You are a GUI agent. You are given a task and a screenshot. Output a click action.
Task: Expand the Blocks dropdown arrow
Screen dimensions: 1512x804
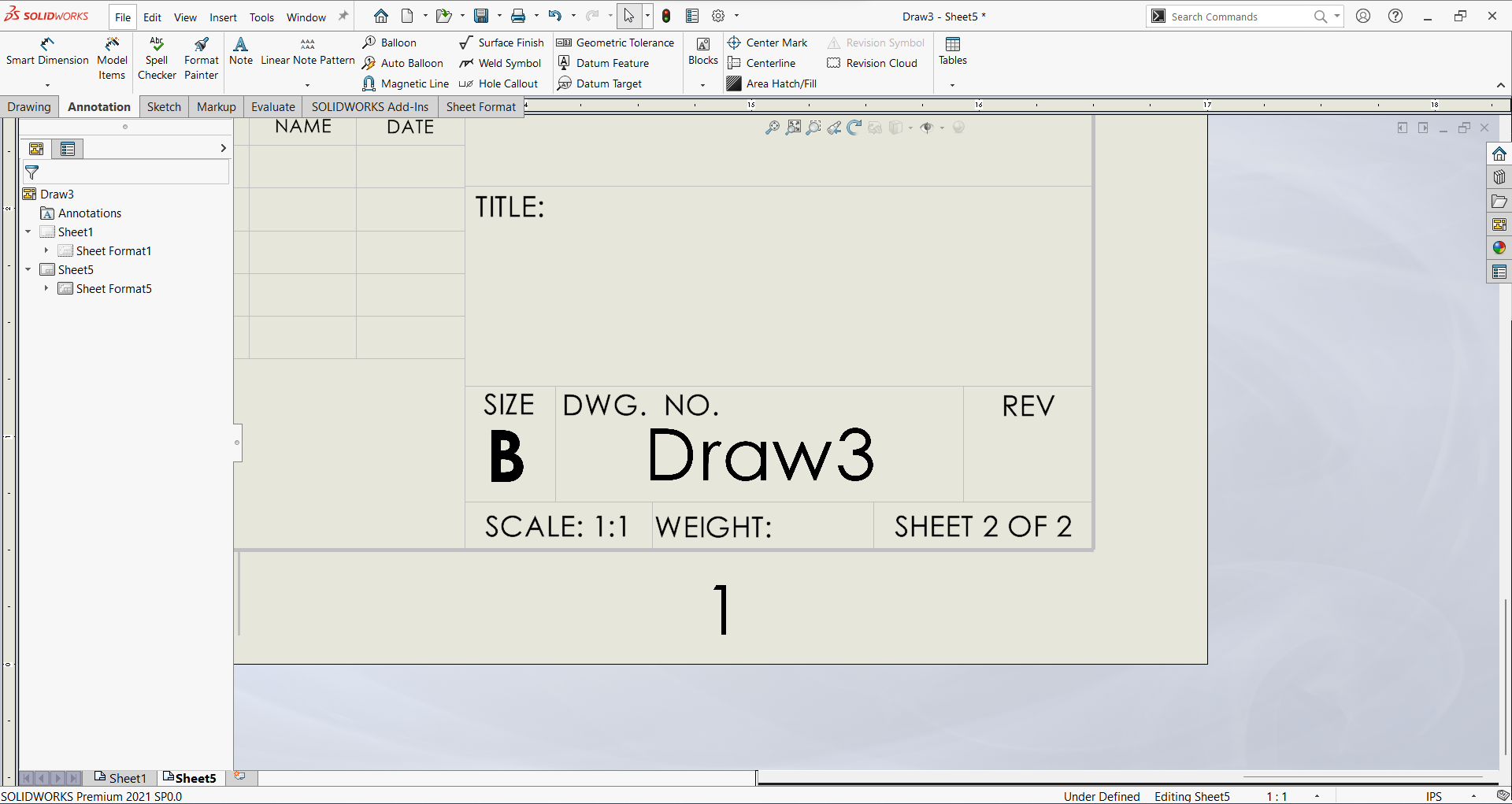click(x=702, y=85)
